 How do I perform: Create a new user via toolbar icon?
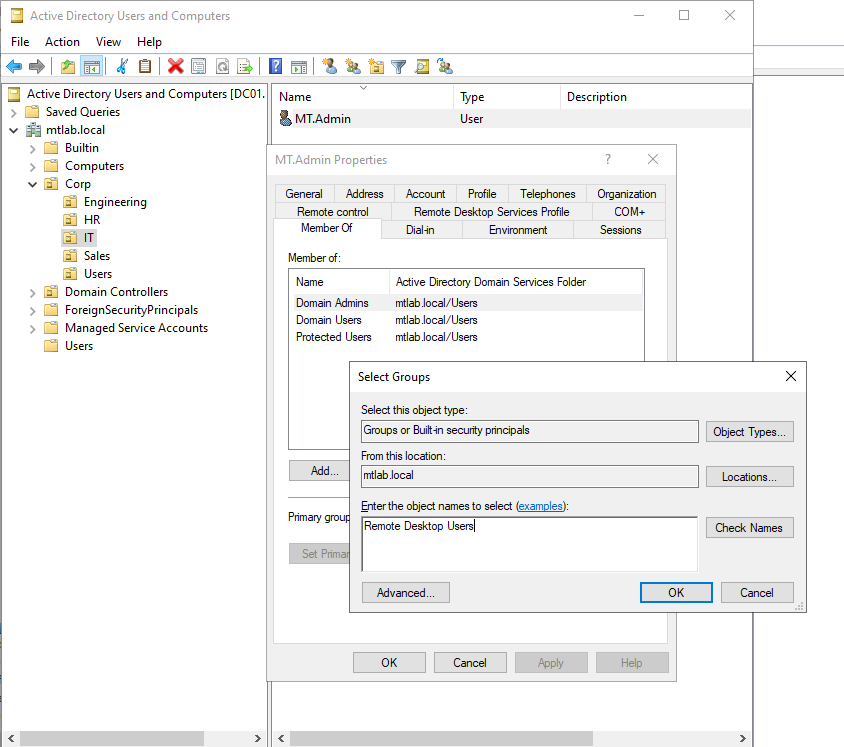click(x=329, y=66)
